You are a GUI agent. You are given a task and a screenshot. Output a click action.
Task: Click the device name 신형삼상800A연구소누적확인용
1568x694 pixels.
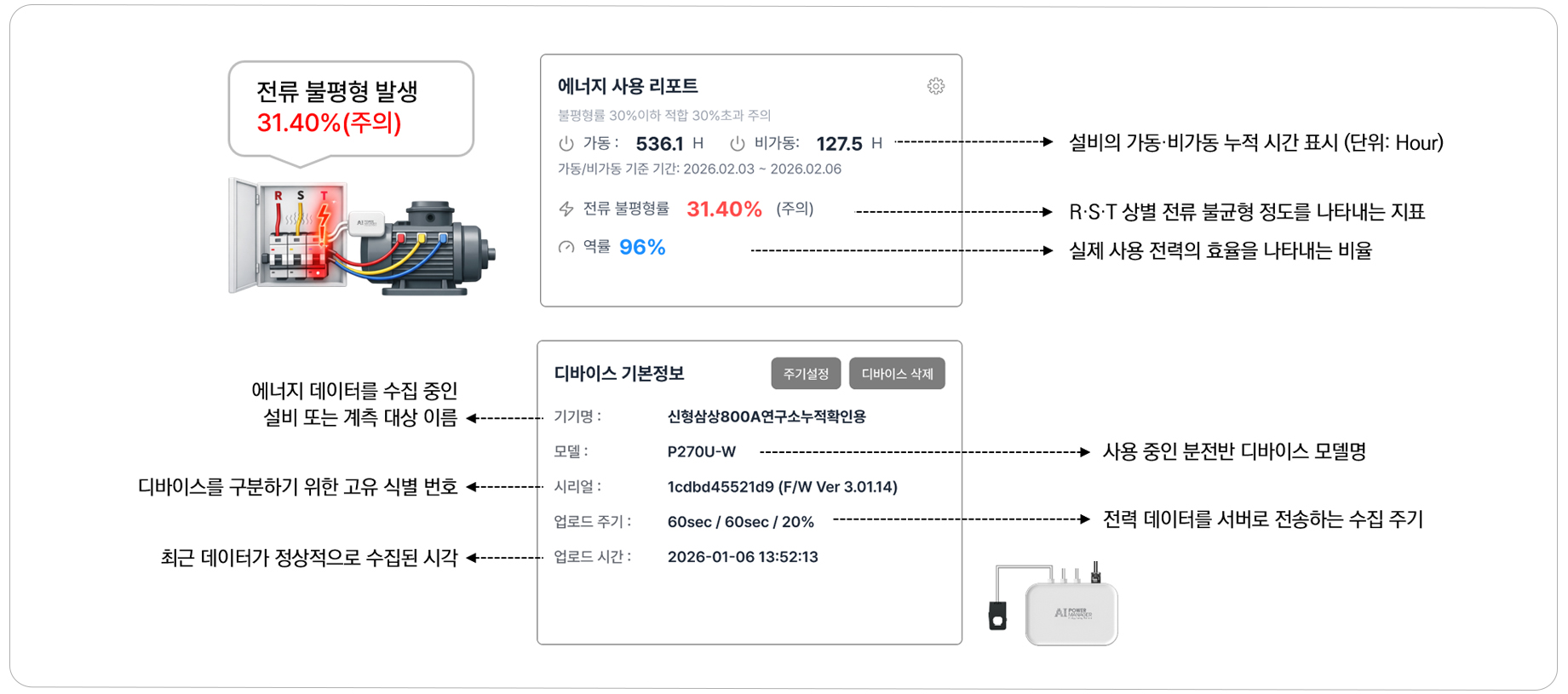[766, 416]
